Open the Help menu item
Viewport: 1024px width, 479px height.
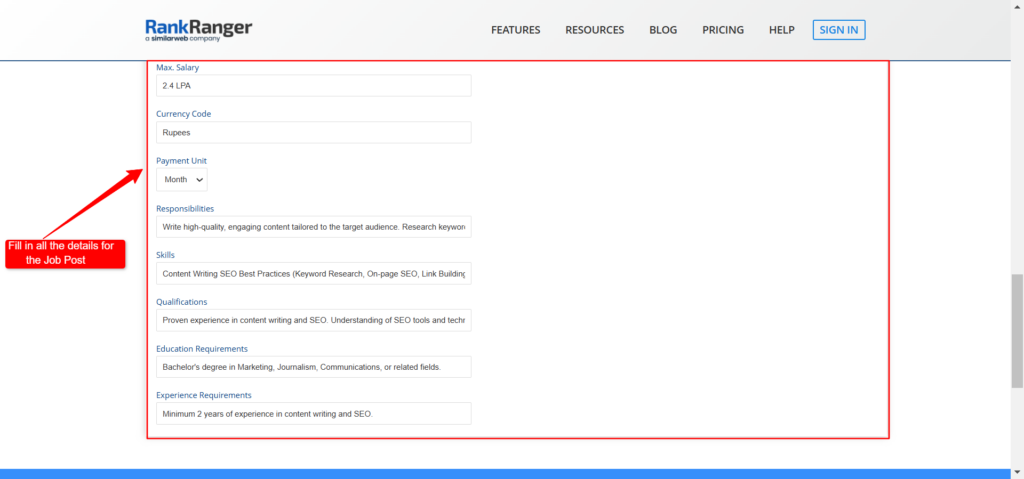[x=782, y=30]
